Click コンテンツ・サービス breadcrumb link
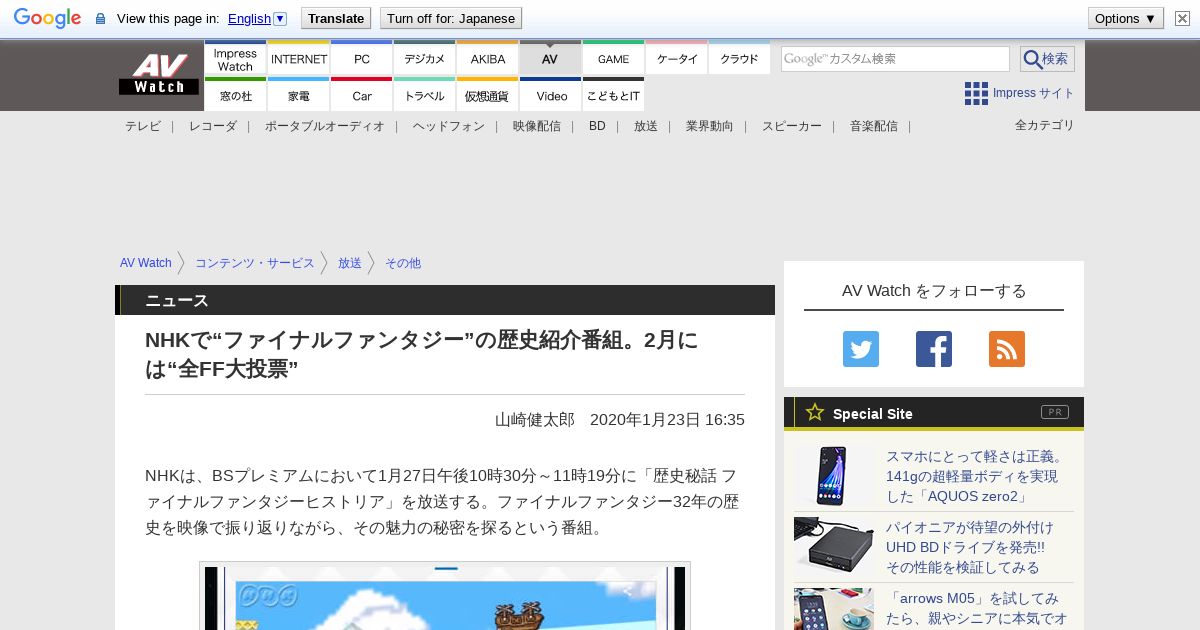 (254, 263)
